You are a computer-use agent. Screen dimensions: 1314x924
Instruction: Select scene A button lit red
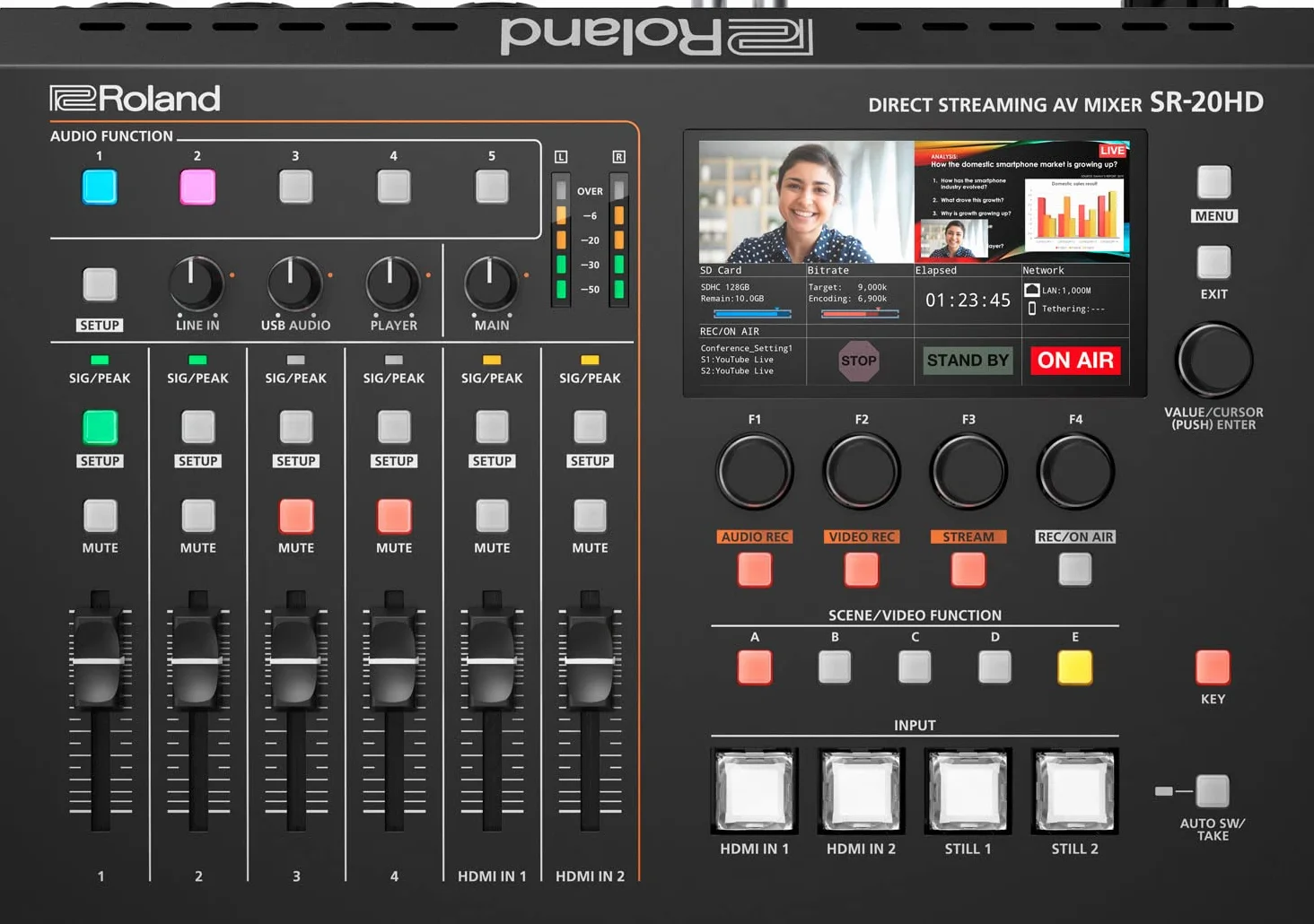(755, 667)
